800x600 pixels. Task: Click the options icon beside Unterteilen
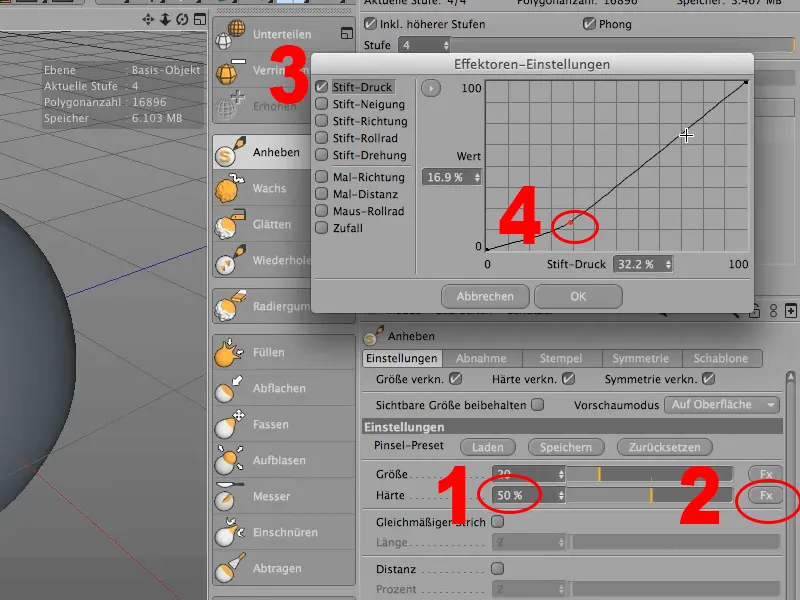(346, 33)
